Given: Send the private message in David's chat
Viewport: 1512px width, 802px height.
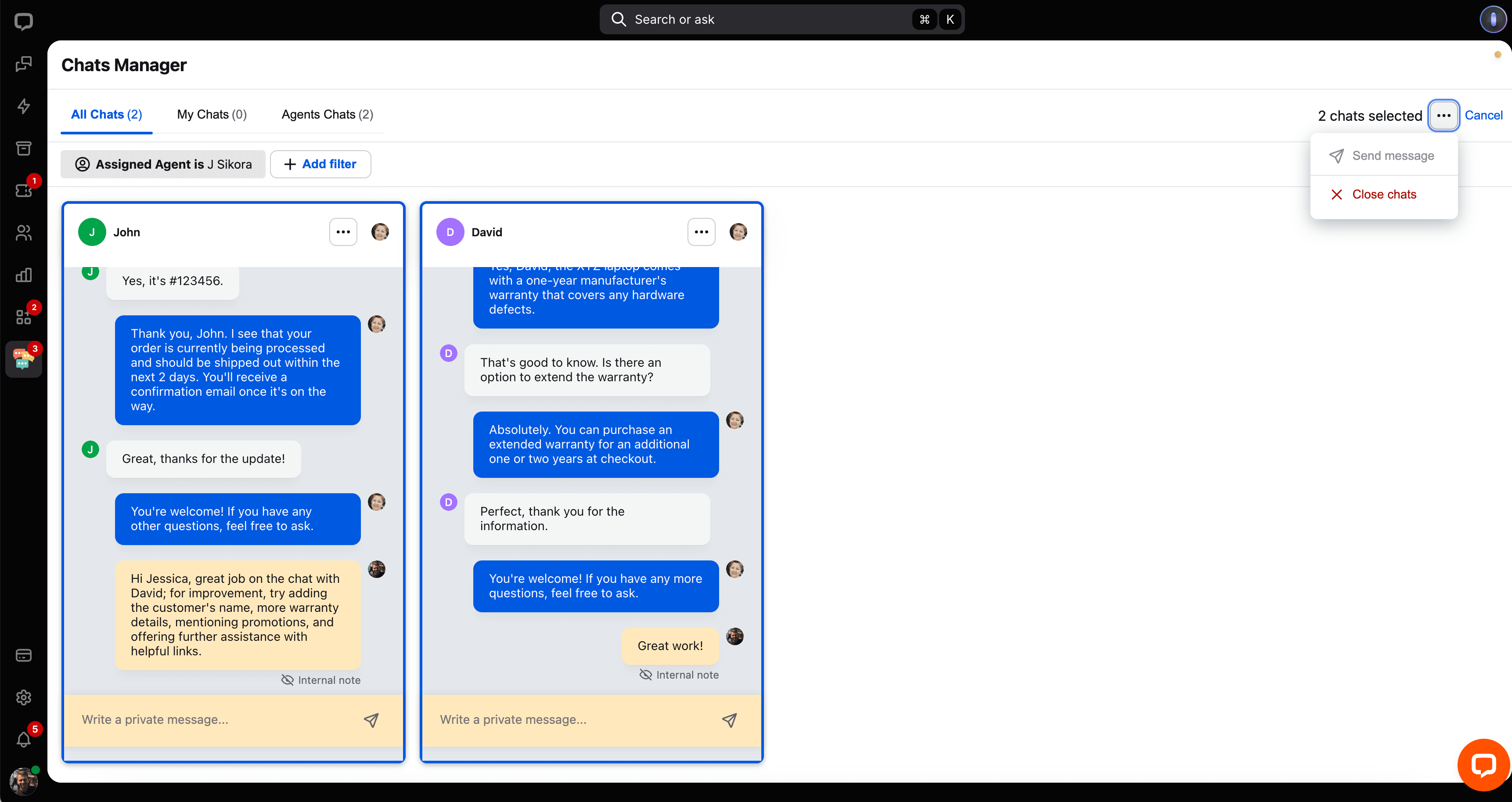Looking at the screenshot, I should (729, 720).
